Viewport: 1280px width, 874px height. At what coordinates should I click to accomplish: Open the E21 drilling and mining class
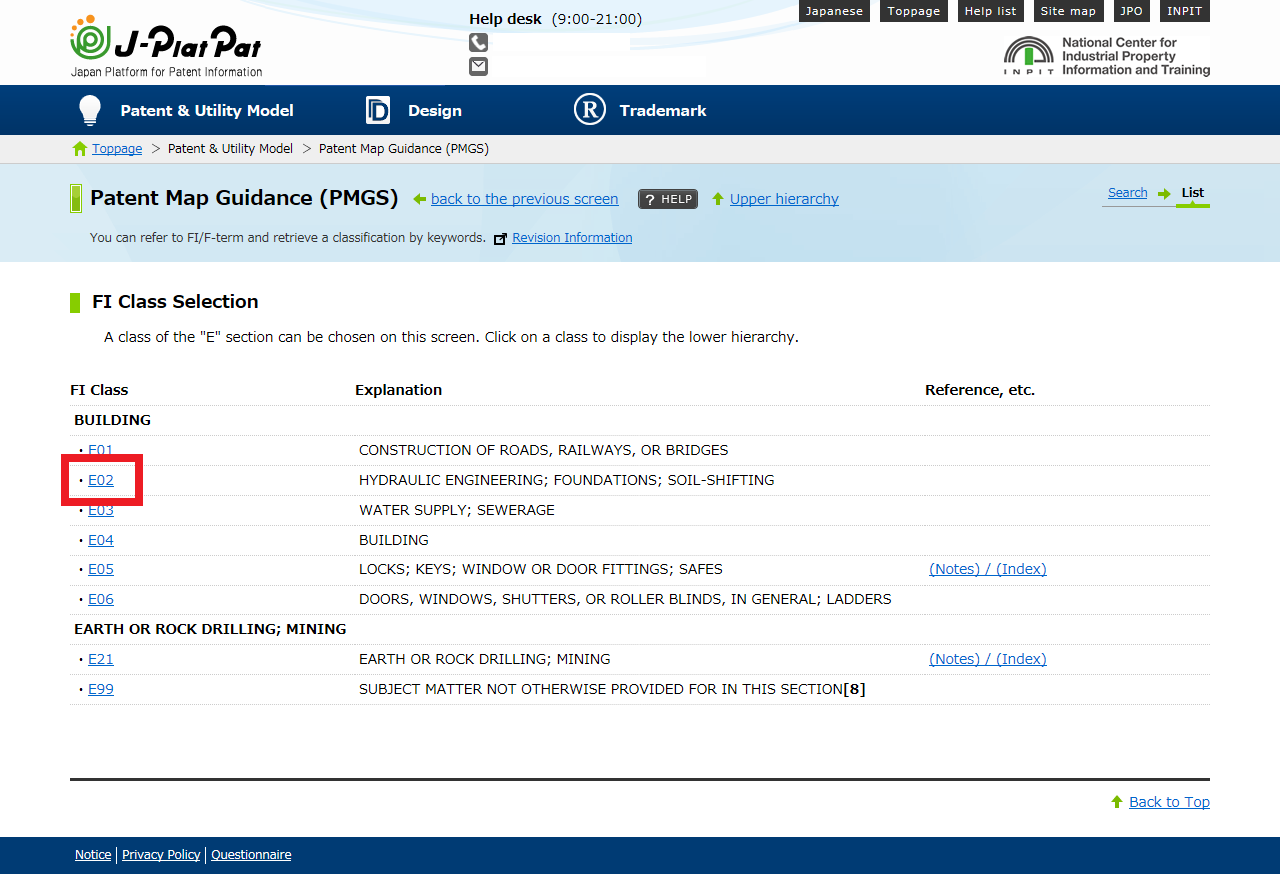[x=101, y=659]
